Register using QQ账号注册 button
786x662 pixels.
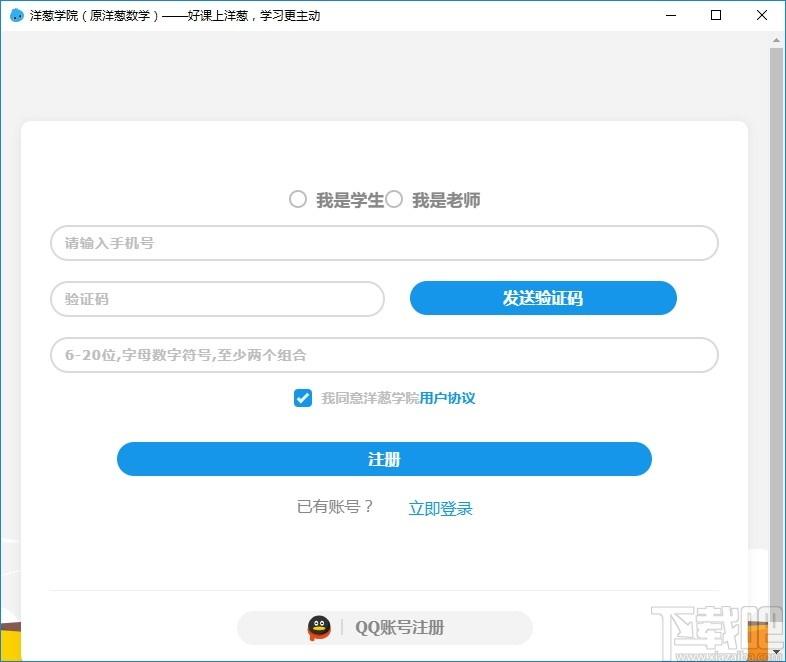pos(384,627)
